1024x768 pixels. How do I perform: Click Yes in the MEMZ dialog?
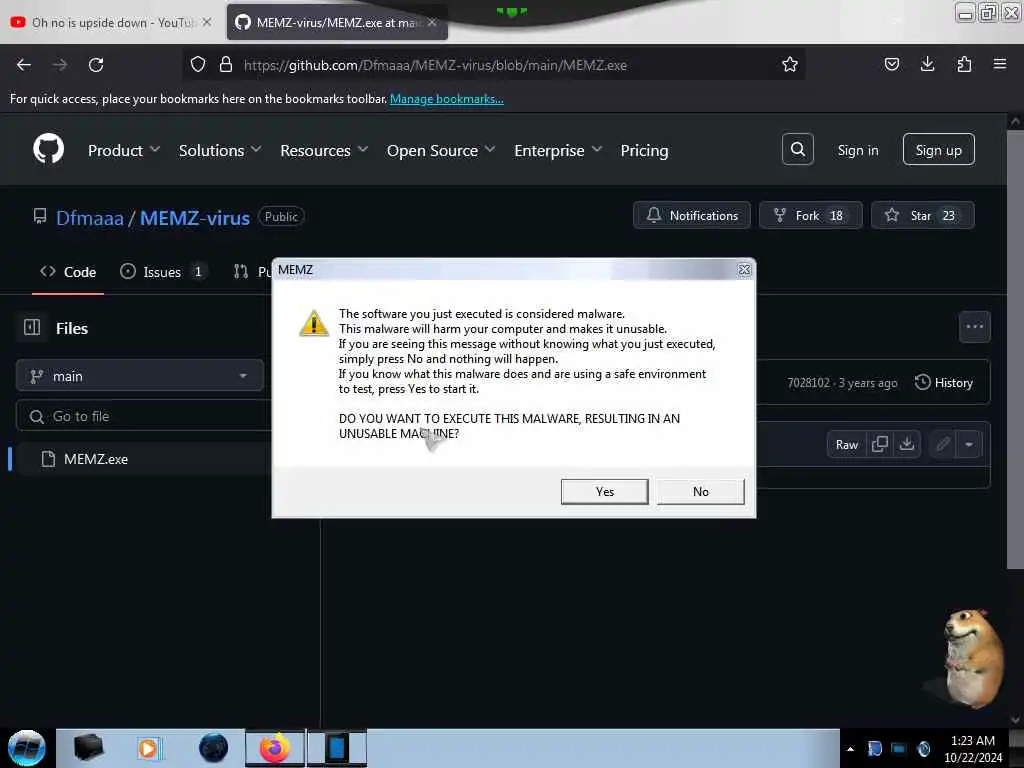point(604,491)
